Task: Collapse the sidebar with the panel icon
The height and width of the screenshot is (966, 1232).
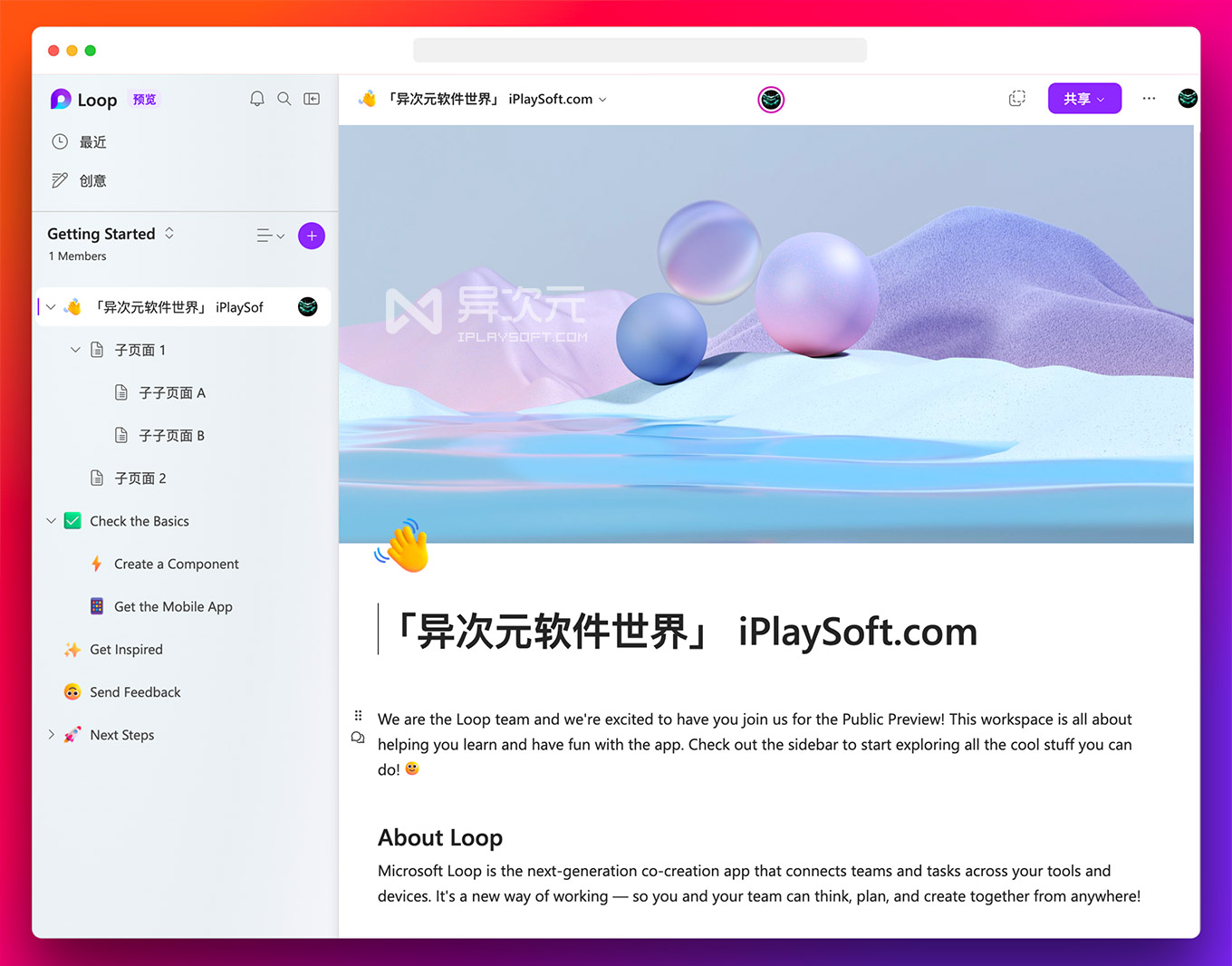Action: tap(312, 99)
